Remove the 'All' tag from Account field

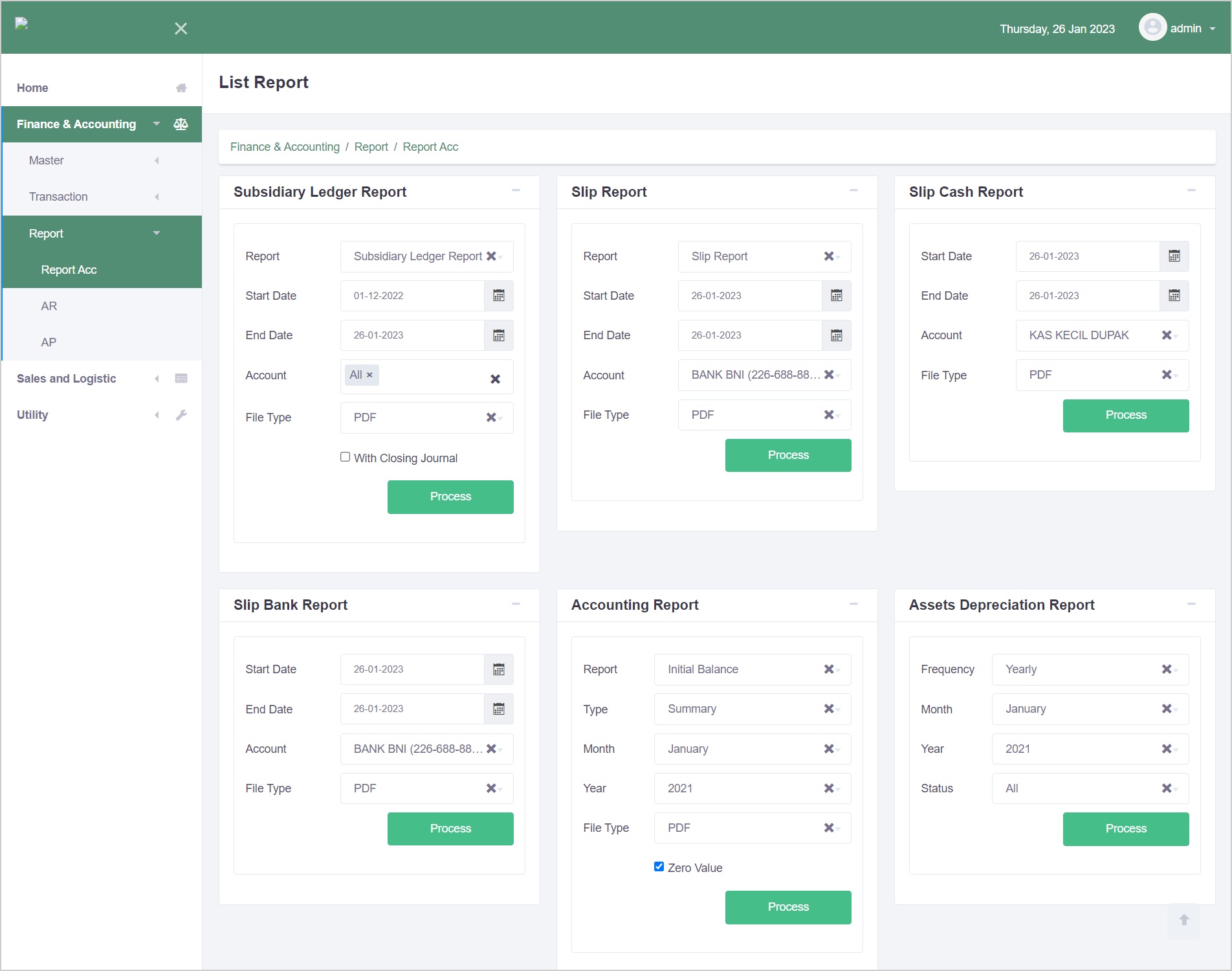point(369,375)
